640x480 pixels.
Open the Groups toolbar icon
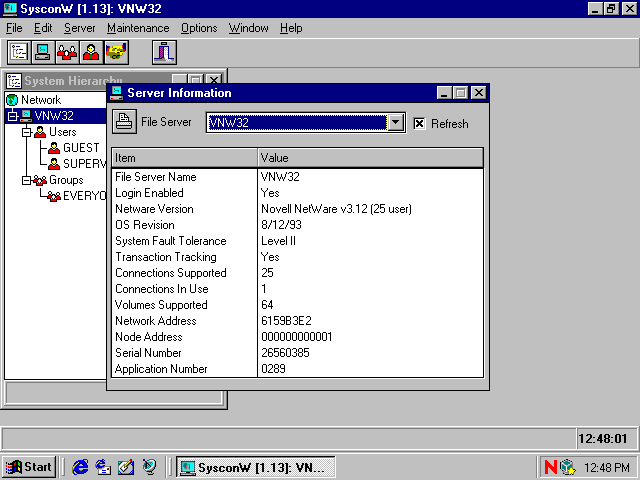pos(67,52)
